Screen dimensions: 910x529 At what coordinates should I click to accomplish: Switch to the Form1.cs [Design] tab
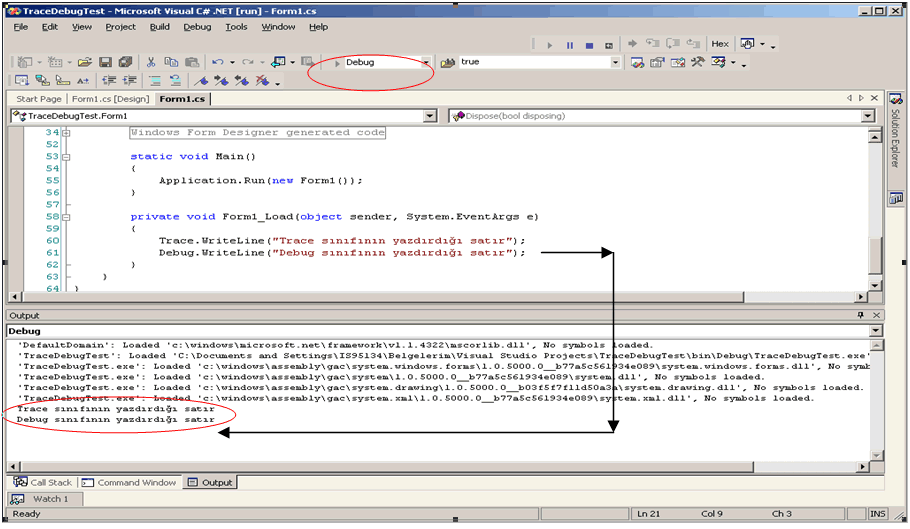(x=111, y=99)
